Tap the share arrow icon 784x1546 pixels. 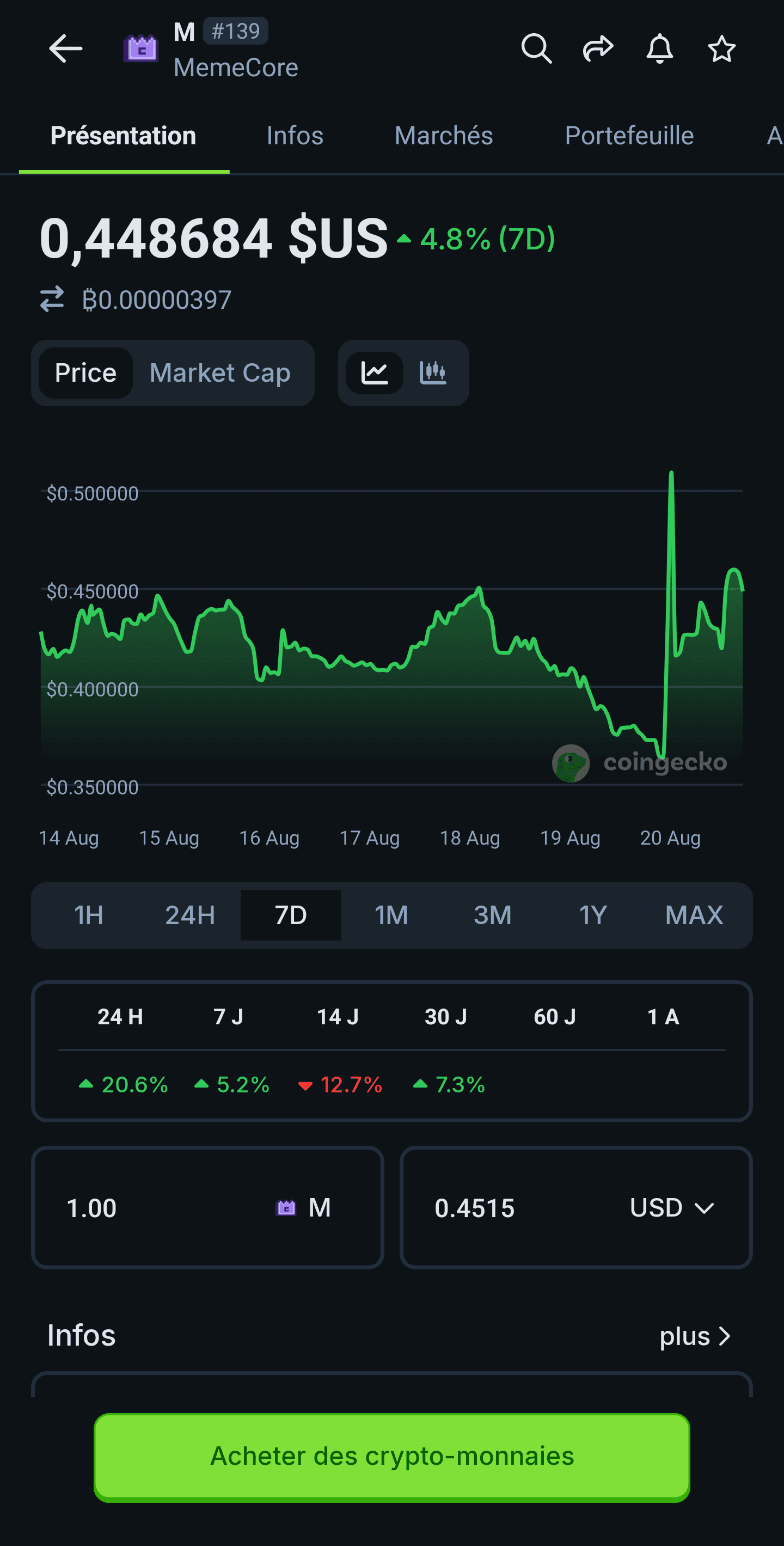coord(598,48)
